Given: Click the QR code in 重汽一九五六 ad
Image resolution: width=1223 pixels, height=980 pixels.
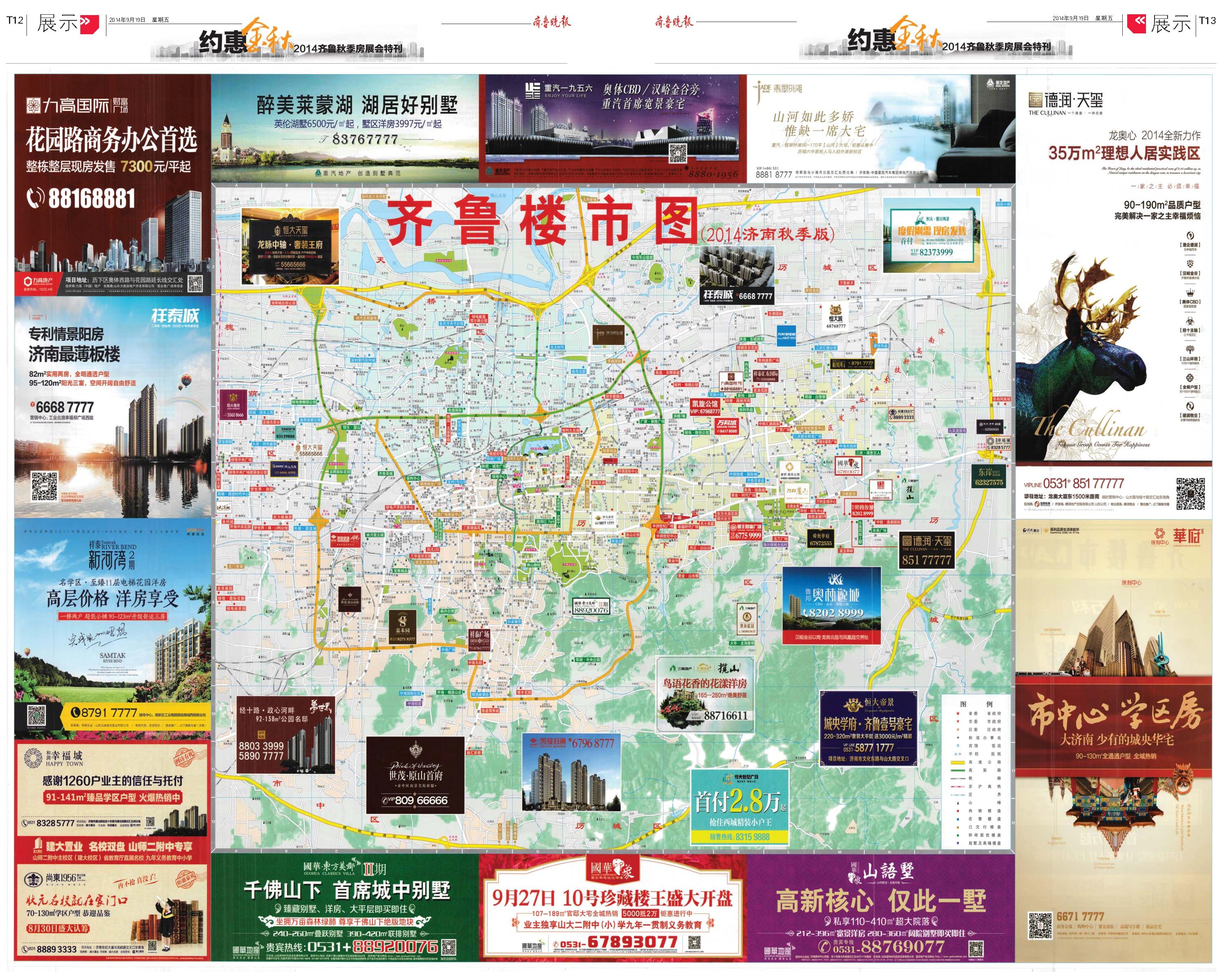Looking at the screenshot, I should (678, 153).
